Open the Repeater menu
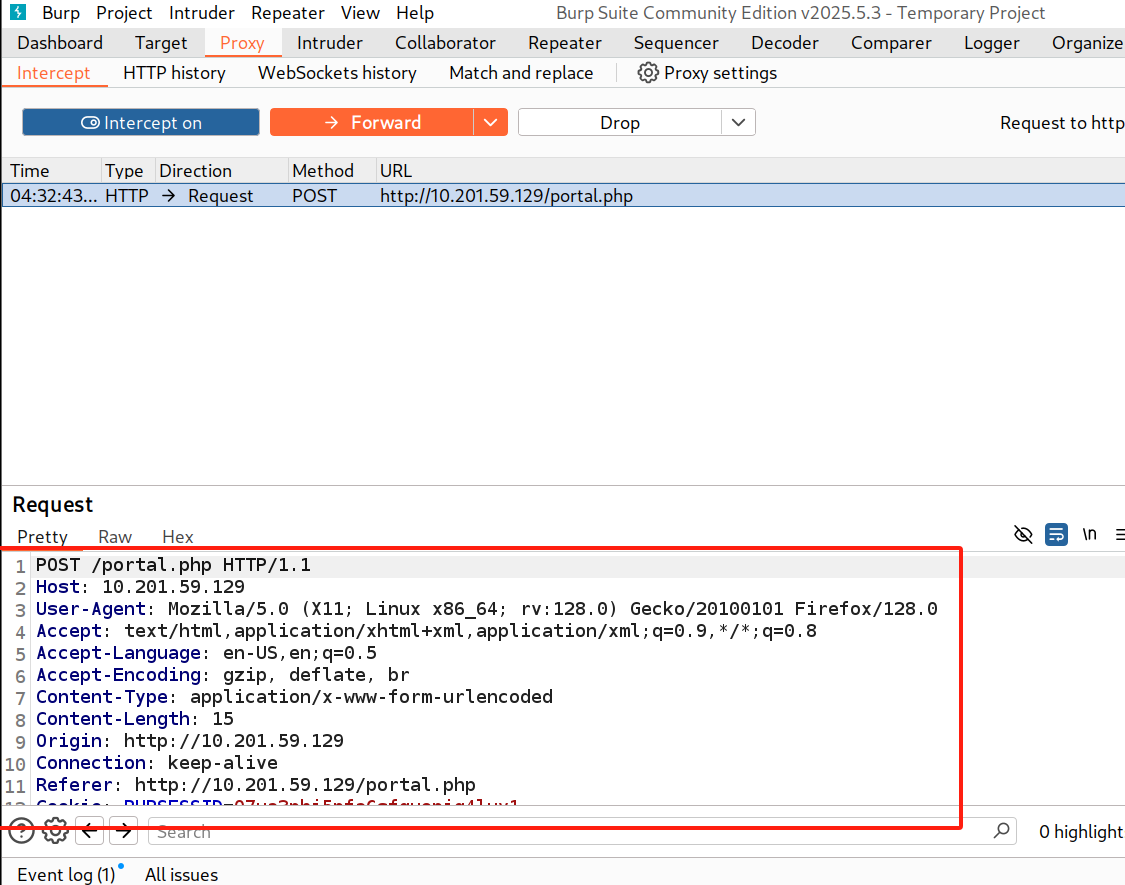Viewport: 1125px width, 885px height. [x=288, y=13]
